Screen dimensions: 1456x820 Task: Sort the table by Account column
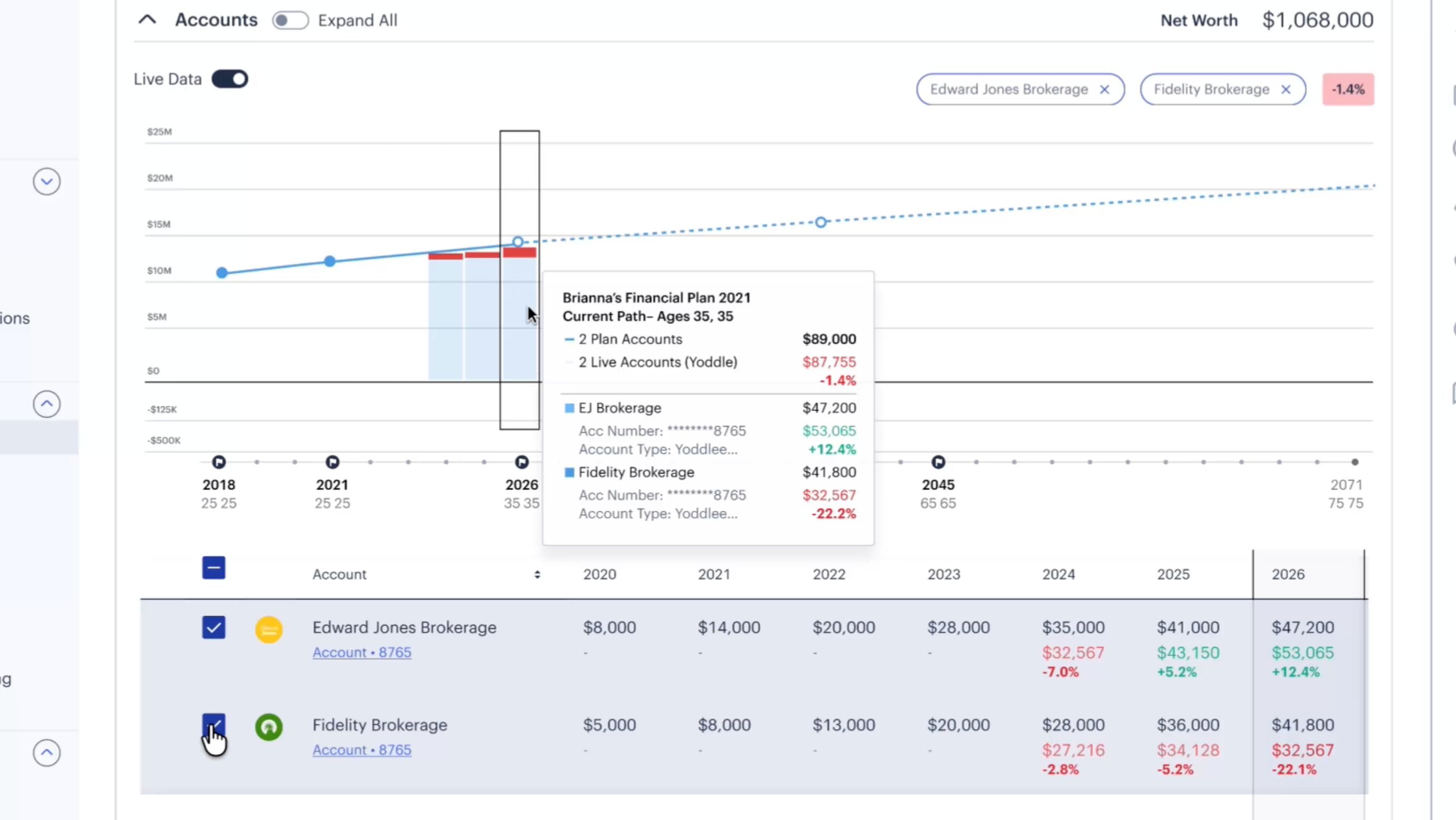(537, 574)
